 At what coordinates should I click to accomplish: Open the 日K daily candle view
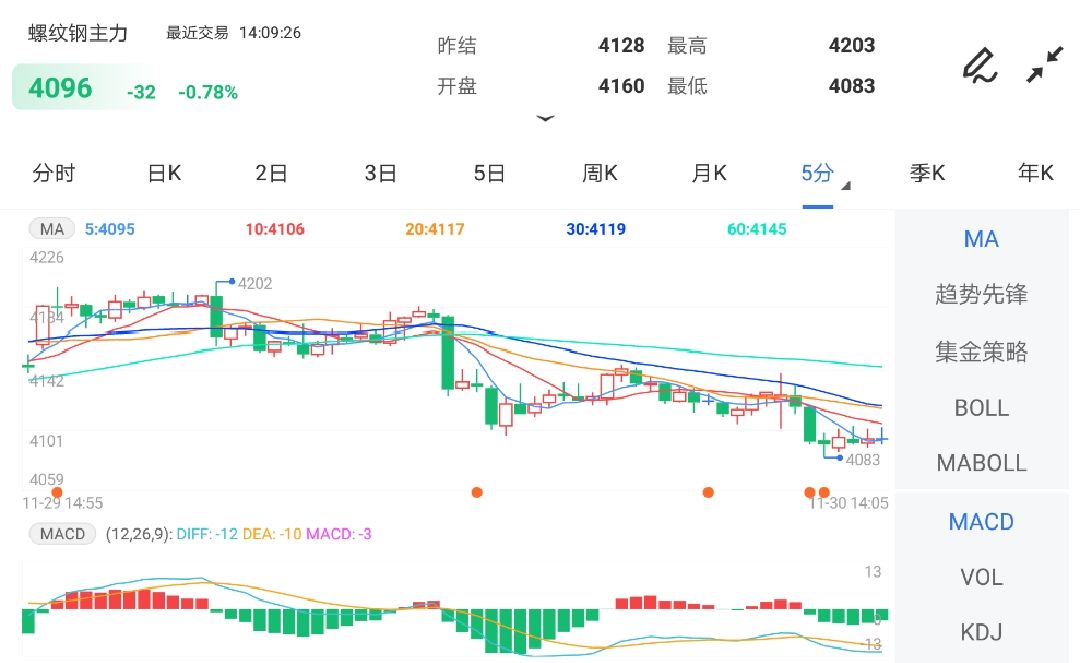[x=163, y=173]
